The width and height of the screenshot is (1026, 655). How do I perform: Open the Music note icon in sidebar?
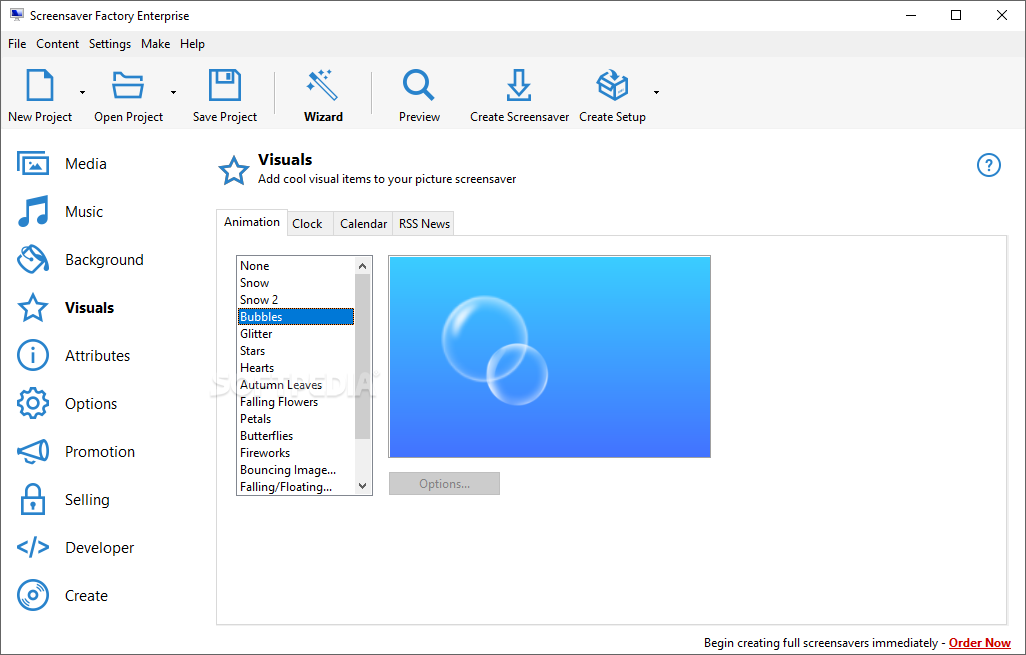coord(33,211)
